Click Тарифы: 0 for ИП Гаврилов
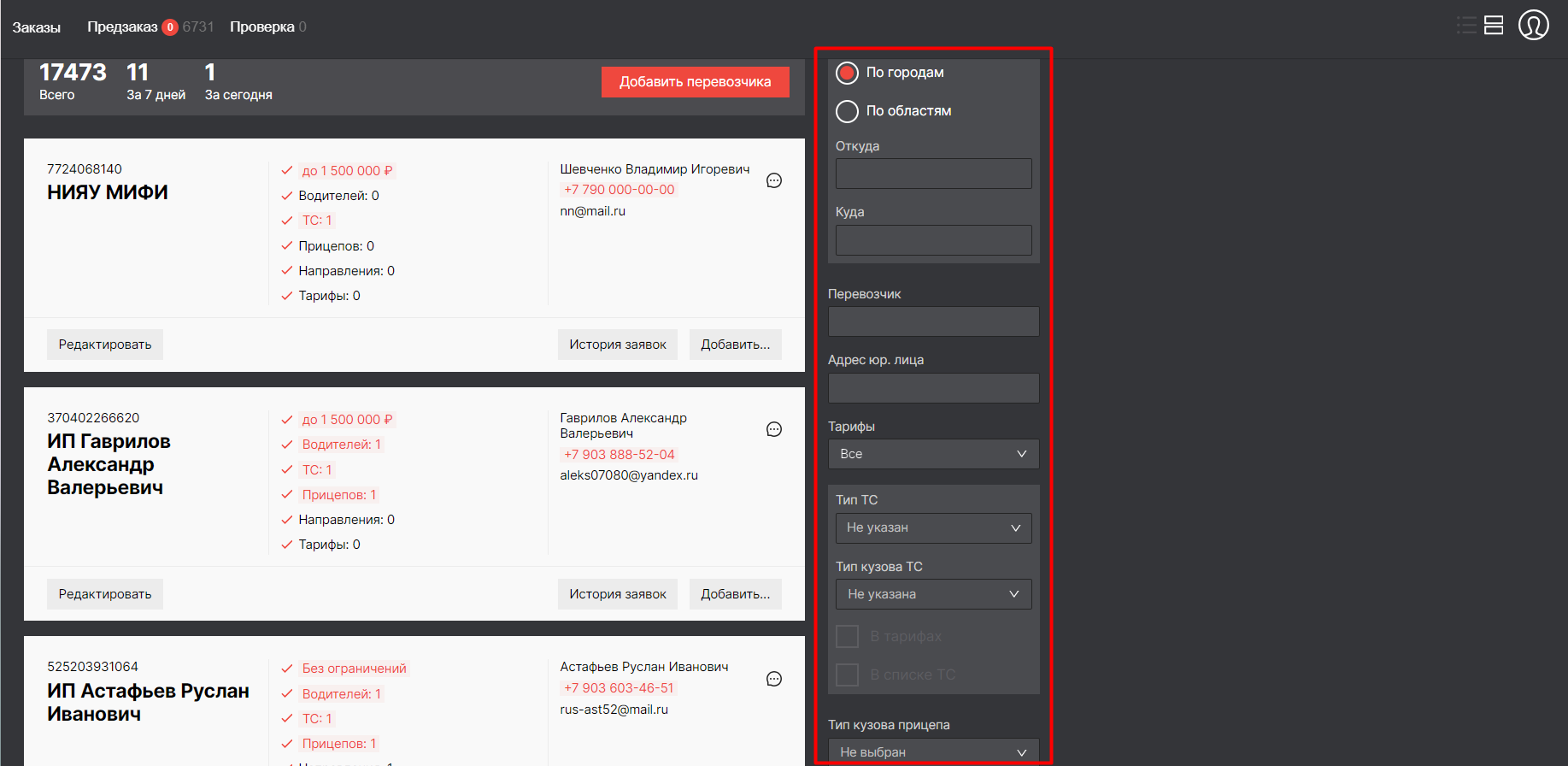This screenshot has height=766, width=1568. (329, 545)
